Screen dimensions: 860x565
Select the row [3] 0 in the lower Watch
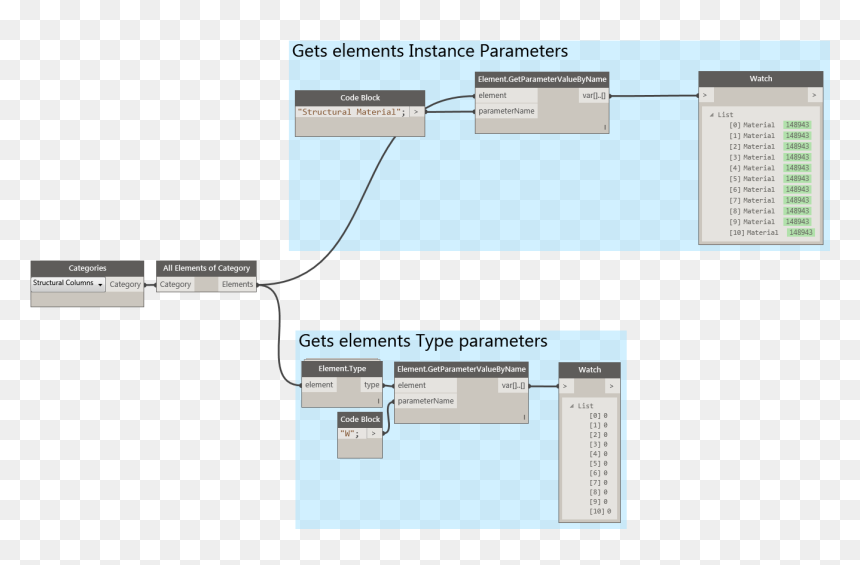[x=598, y=444]
